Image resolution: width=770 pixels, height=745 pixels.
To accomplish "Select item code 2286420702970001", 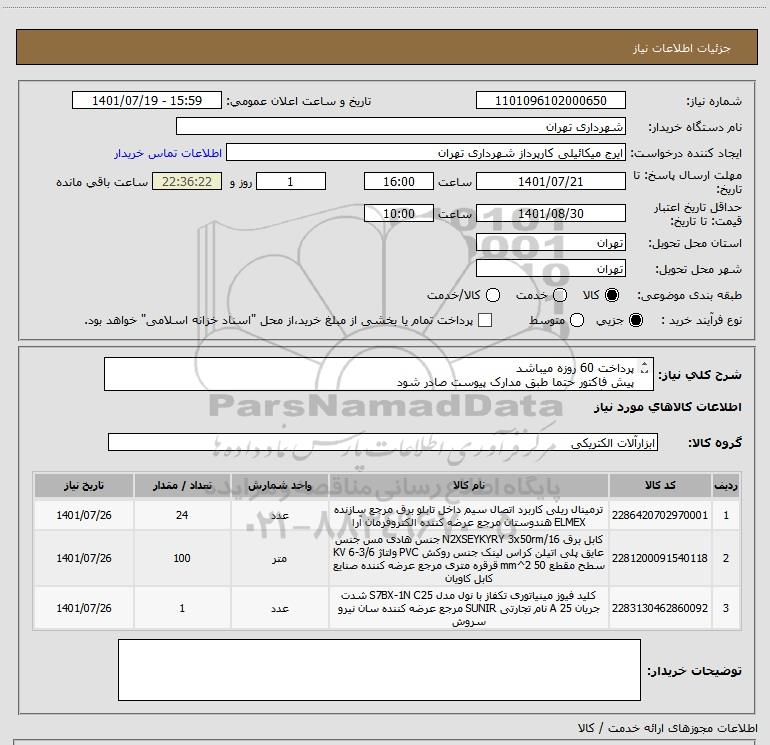I will [x=660, y=515].
